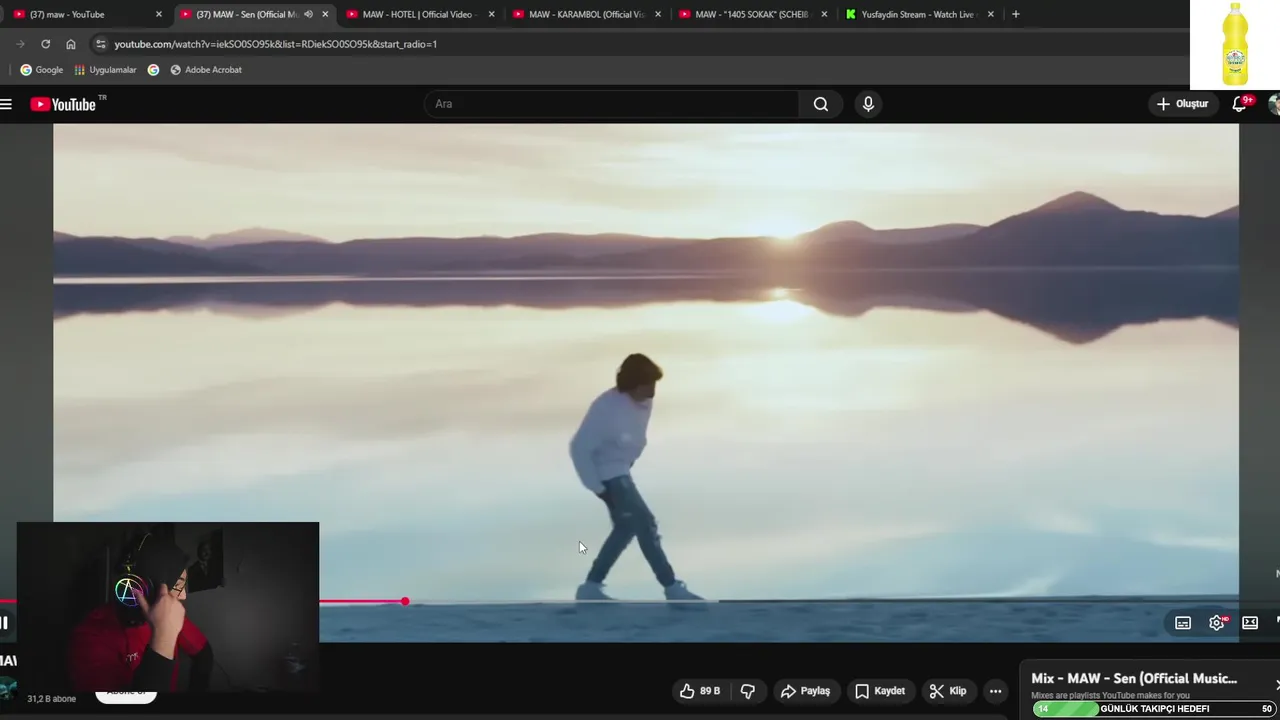The height and width of the screenshot is (720, 1280).
Task: Click the GÜNLÜK TAKİPÇİ HEDEFİ progress bar
Action: 1153,709
